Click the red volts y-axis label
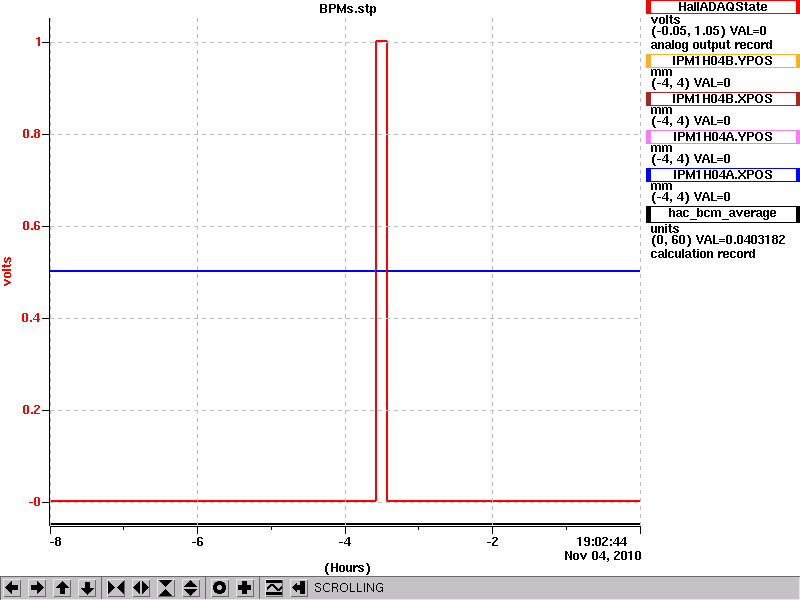This screenshot has height=600, width=800. [x=7, y=271]
